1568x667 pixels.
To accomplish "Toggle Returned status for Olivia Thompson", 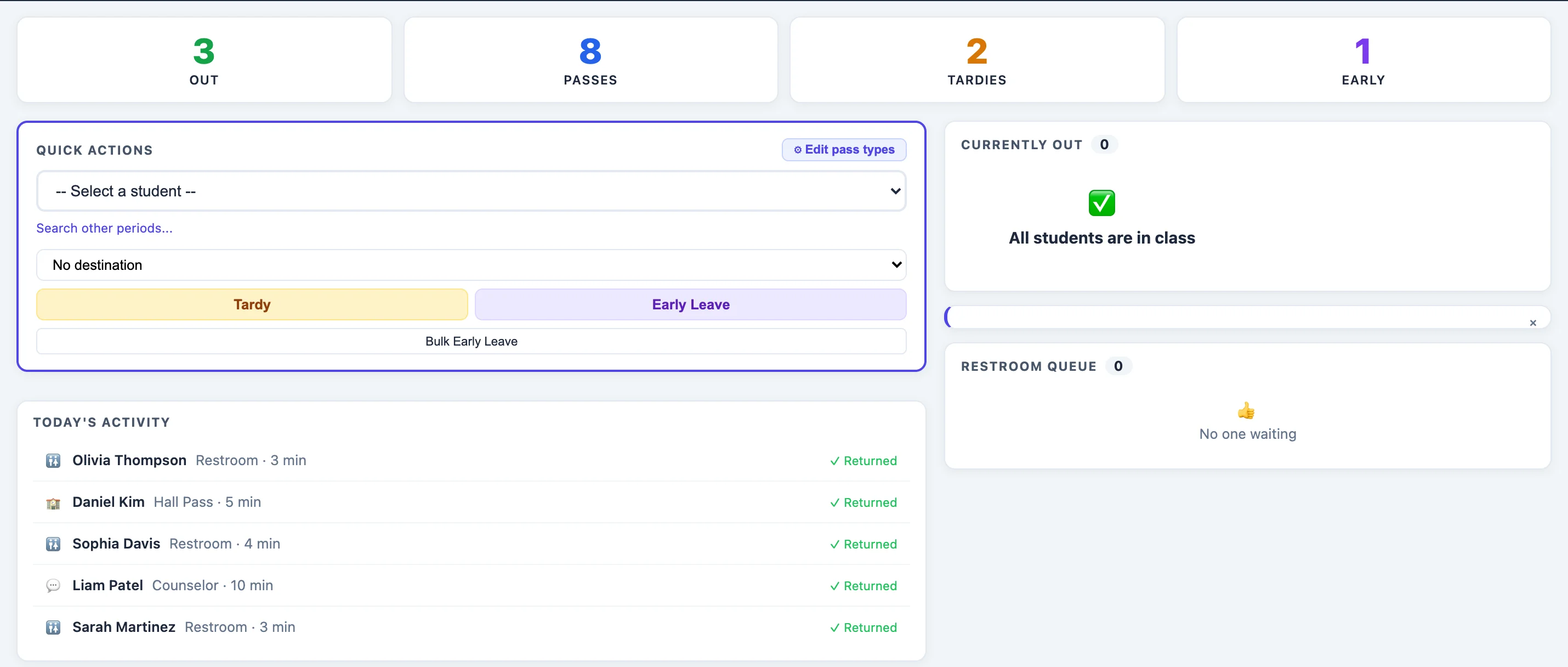I will 863,461.
